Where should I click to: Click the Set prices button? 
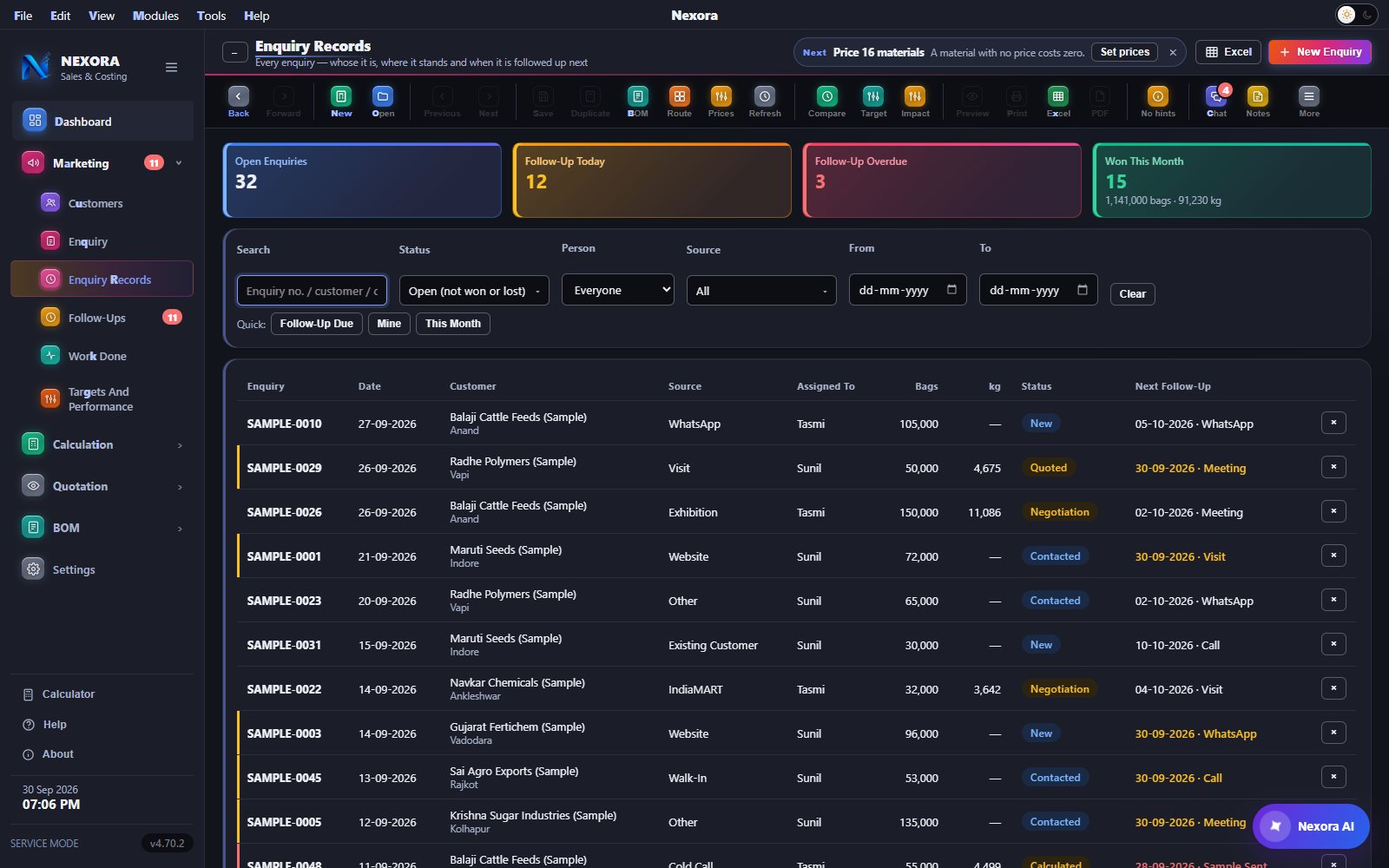[1124, 52]
